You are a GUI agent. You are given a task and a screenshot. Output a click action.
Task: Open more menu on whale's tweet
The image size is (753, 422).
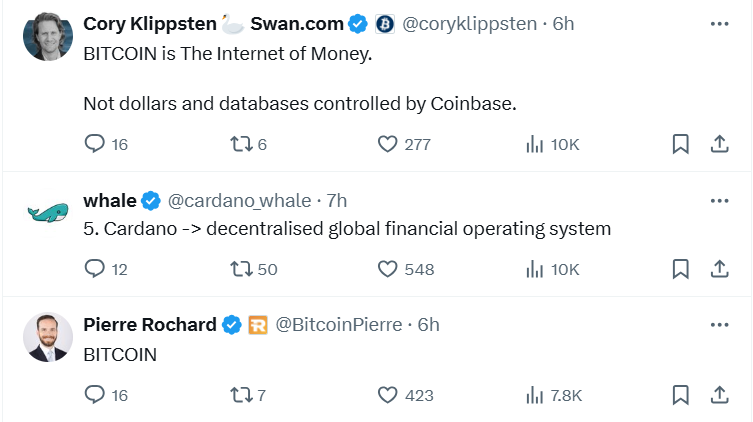(x=718, y=200)
